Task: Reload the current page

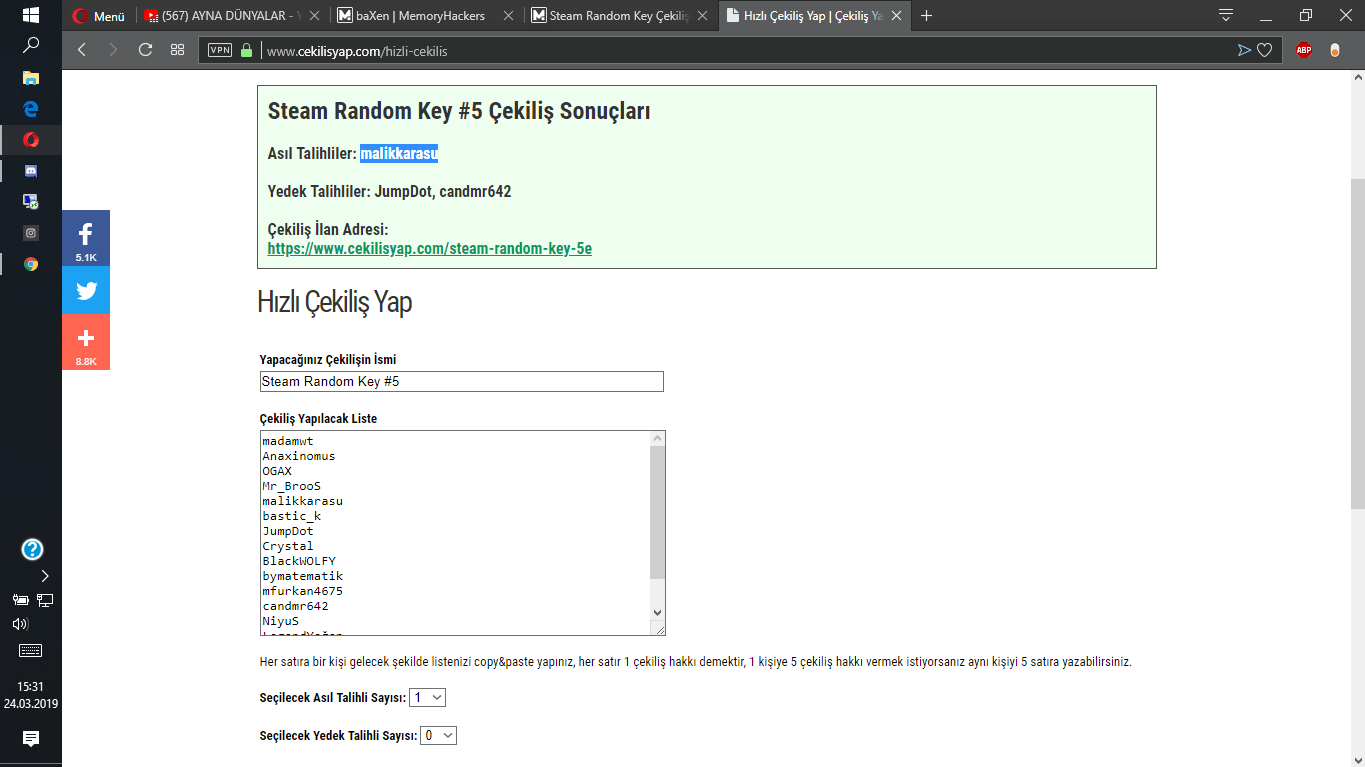Action: pos(145,50)
